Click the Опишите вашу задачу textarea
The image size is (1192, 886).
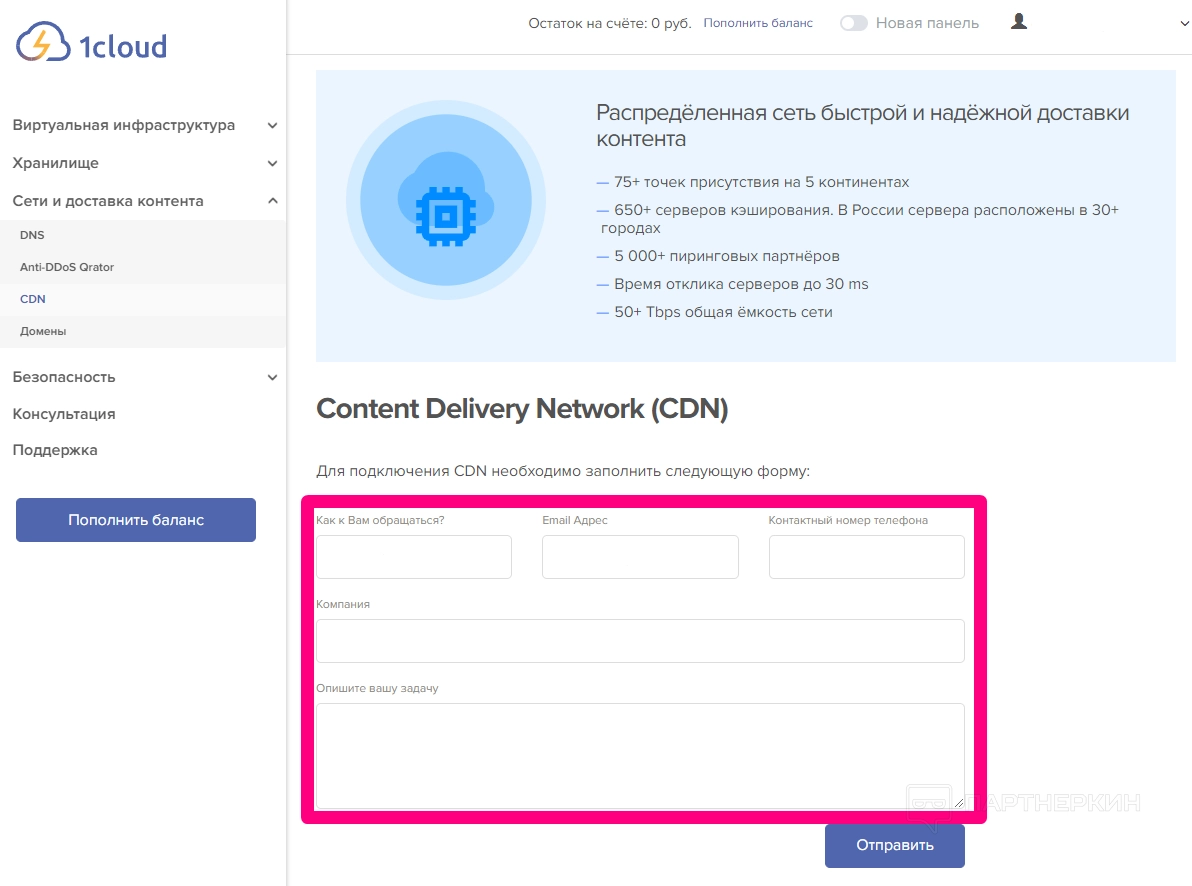click(x=640, y=756)
